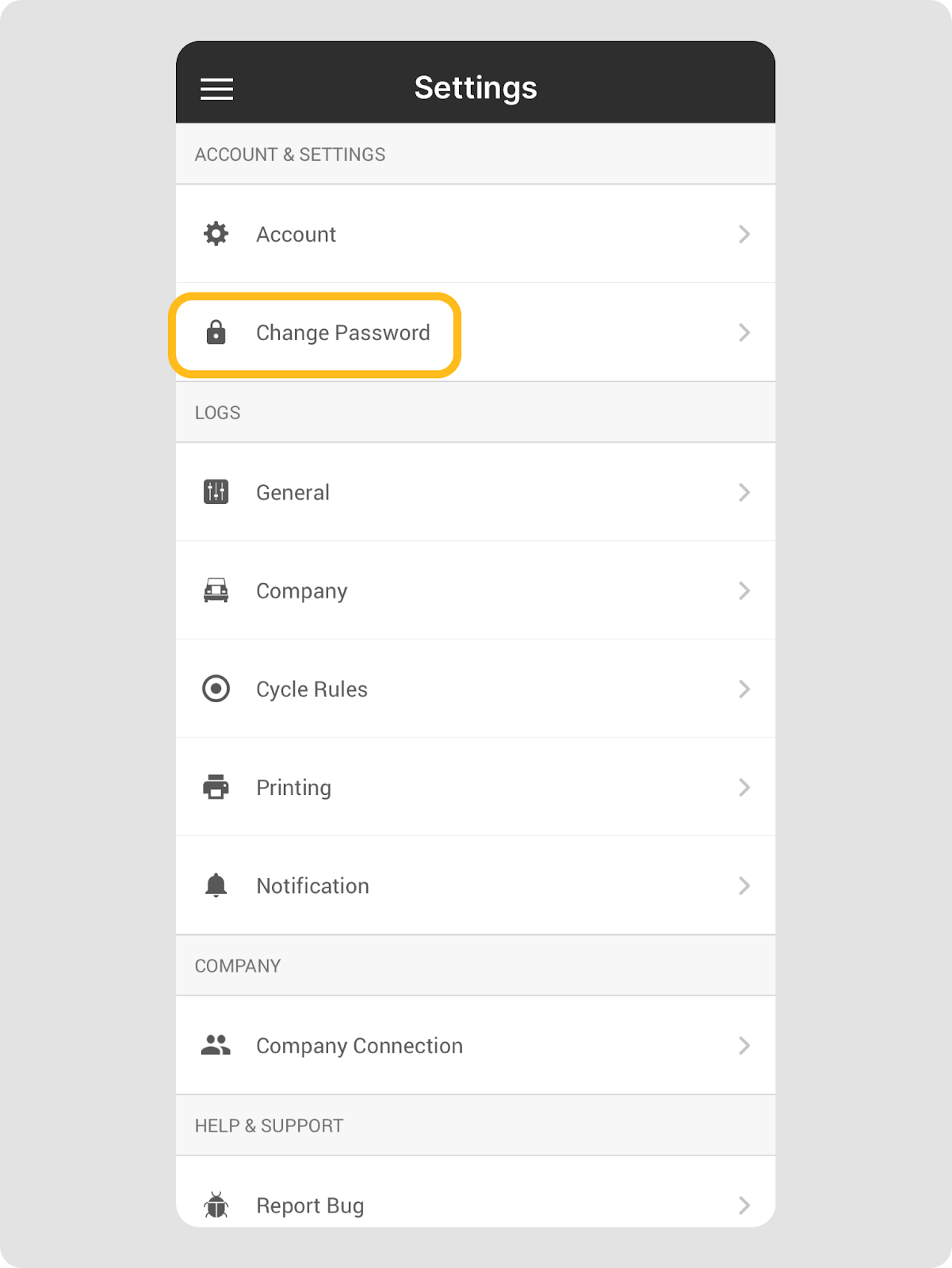Click the Report Bug beetle icon
Image resolution: width=952 pixels, height=1268 pixels.
(216, 1205)
